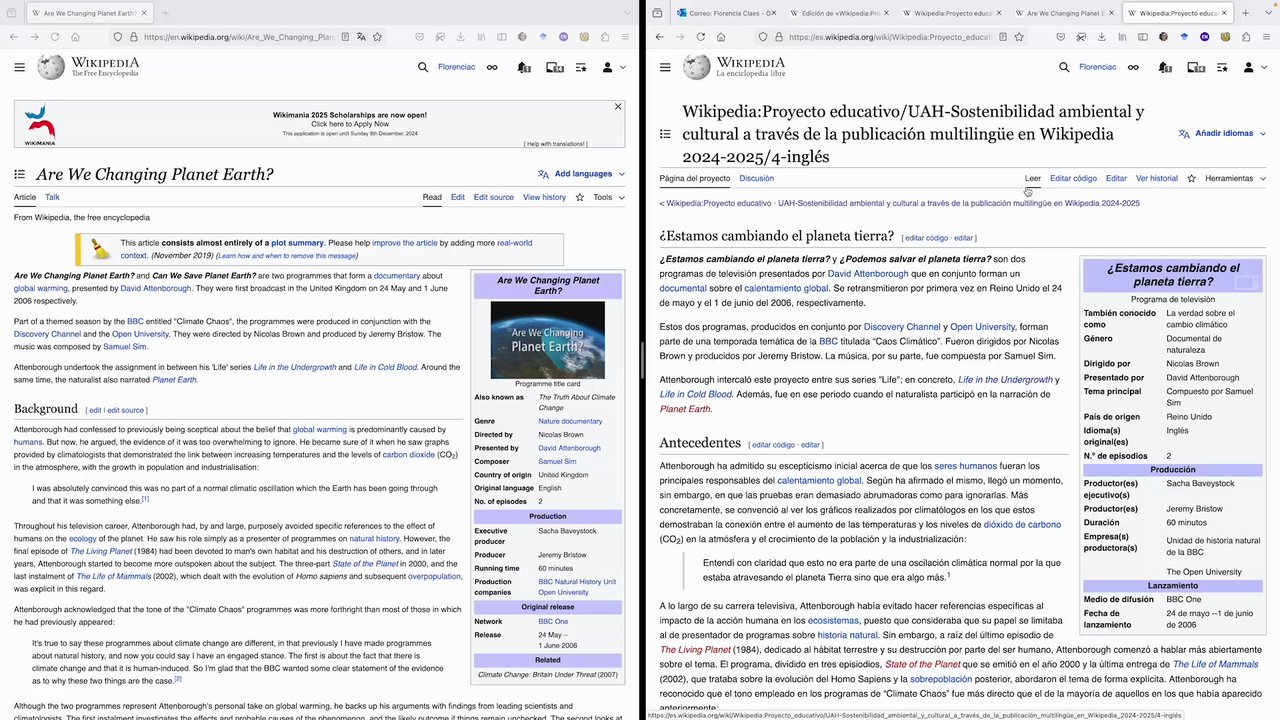Click Florenciac username on English Wikipedia
Viewport: 1280px width, 720px height.
click(x=456, y=67)
